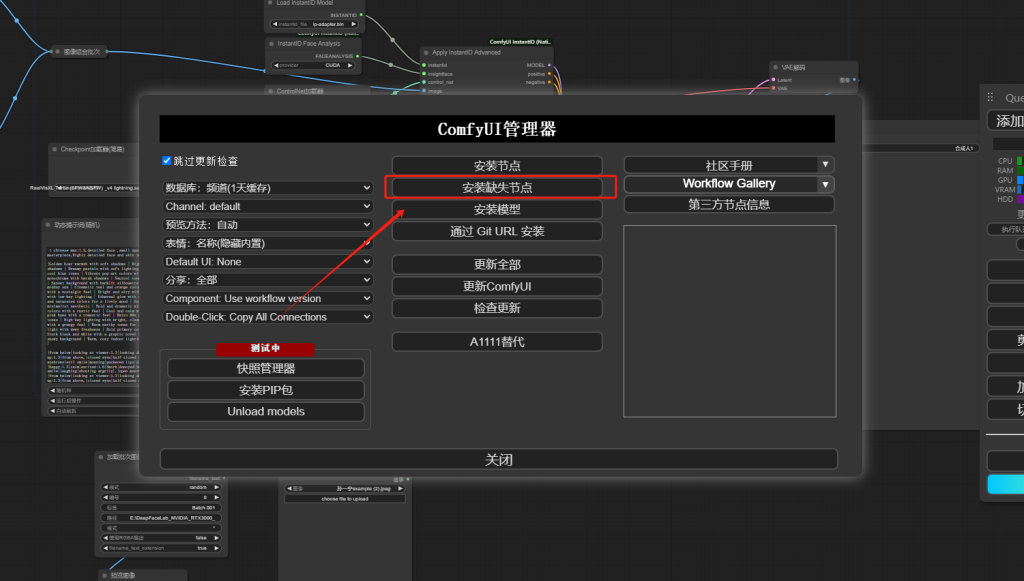Click the 安装模型 button
The image size is (1024, 581).
coord(497,210)
